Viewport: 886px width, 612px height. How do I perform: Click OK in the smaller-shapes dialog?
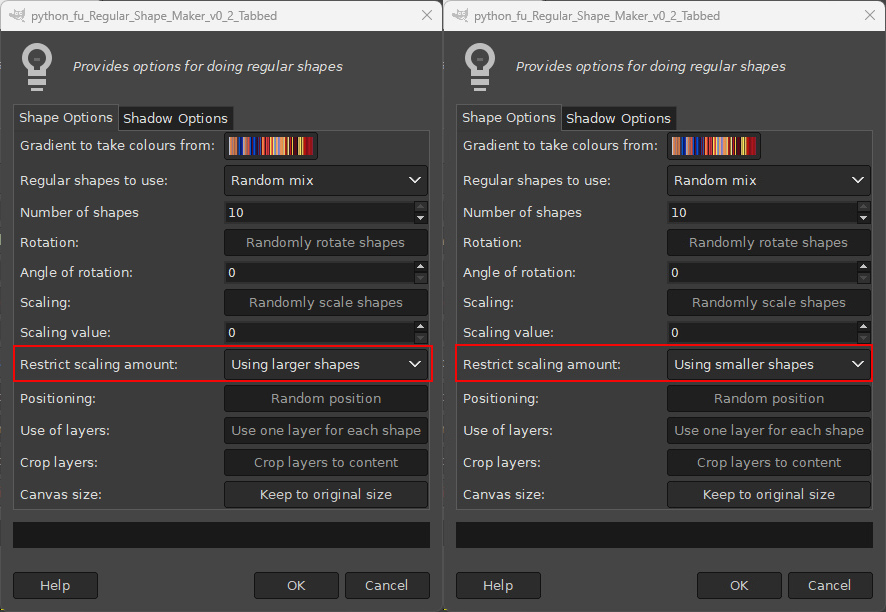[739, 585]
